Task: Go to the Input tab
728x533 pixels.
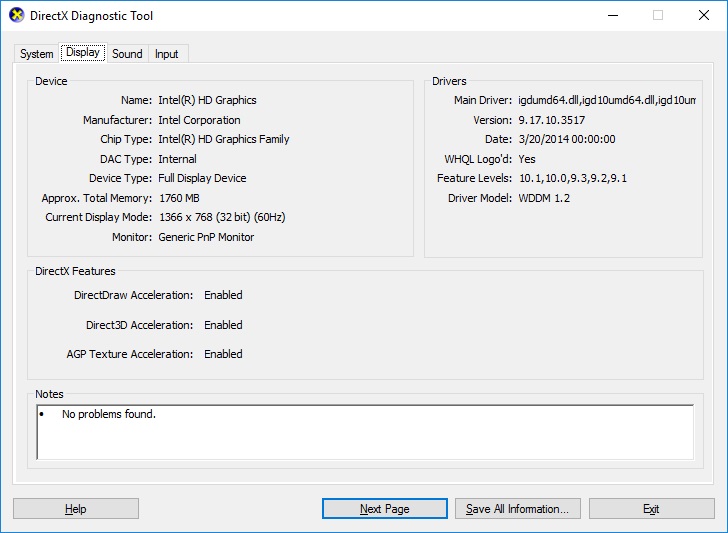Action: coord(166,54)
